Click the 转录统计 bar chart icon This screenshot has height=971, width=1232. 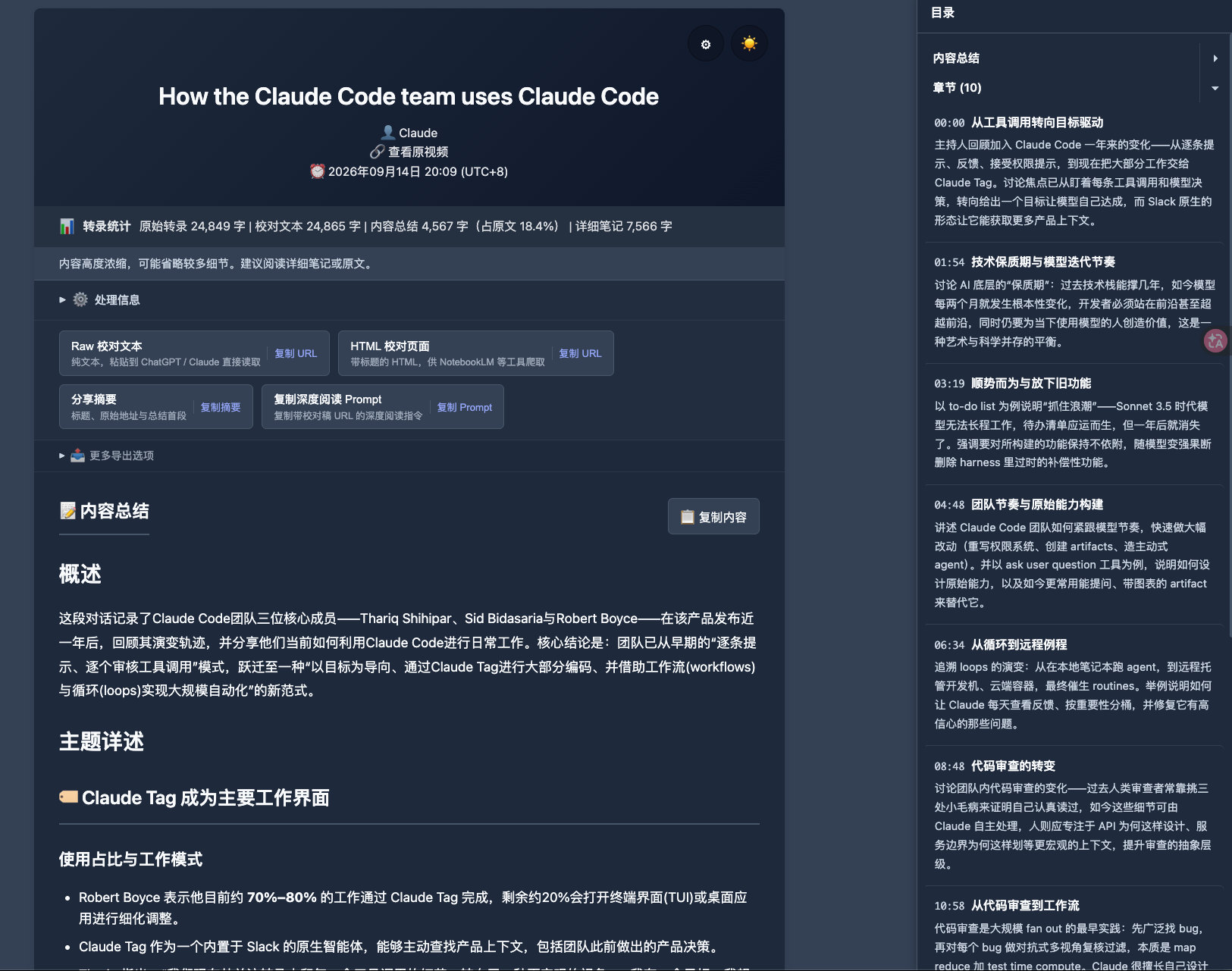67,226
